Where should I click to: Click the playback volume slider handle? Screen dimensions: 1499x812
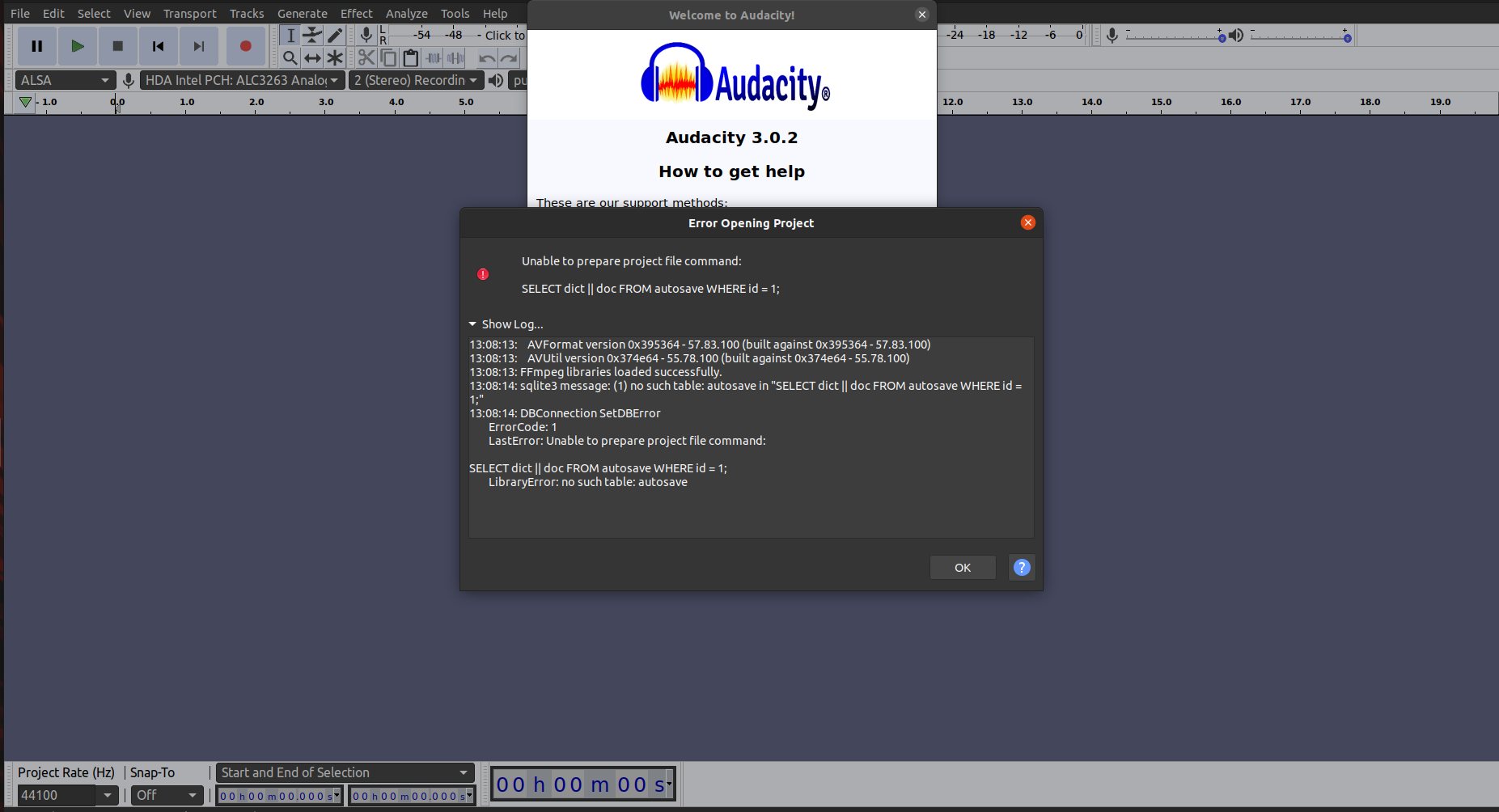1347,37
